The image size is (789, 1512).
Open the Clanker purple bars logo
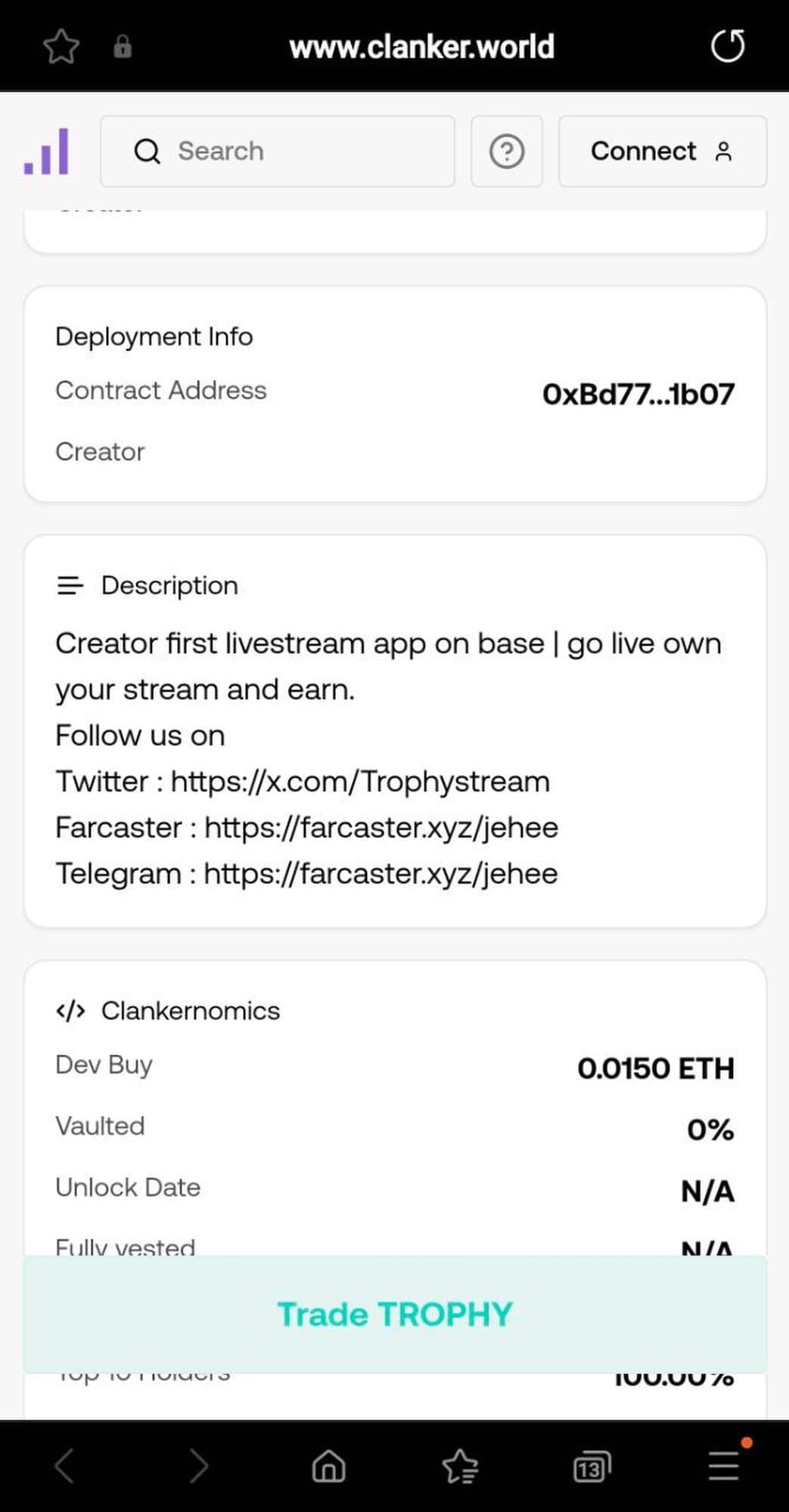(47, 151)
